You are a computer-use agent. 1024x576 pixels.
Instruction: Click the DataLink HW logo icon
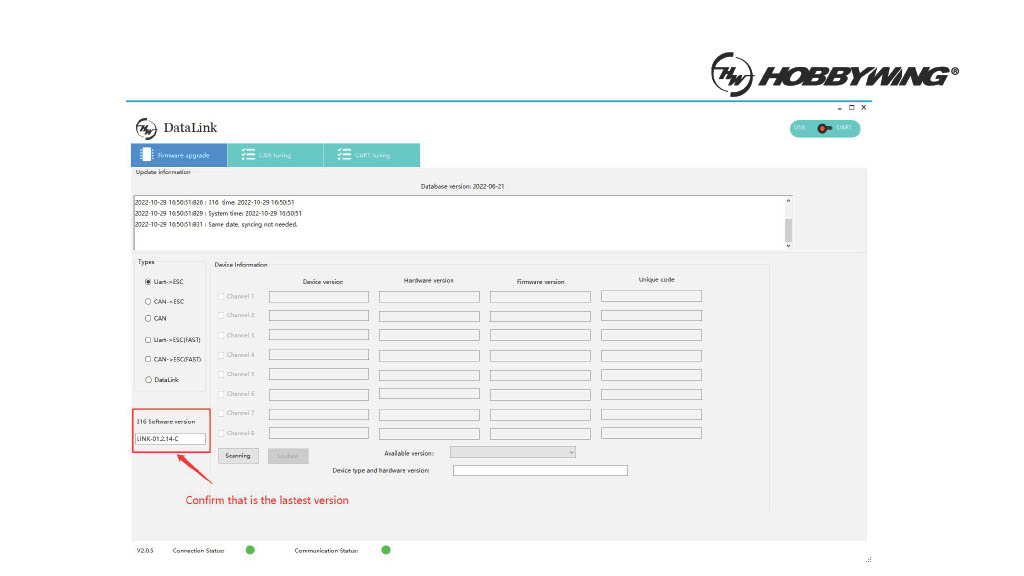(146, 128)
